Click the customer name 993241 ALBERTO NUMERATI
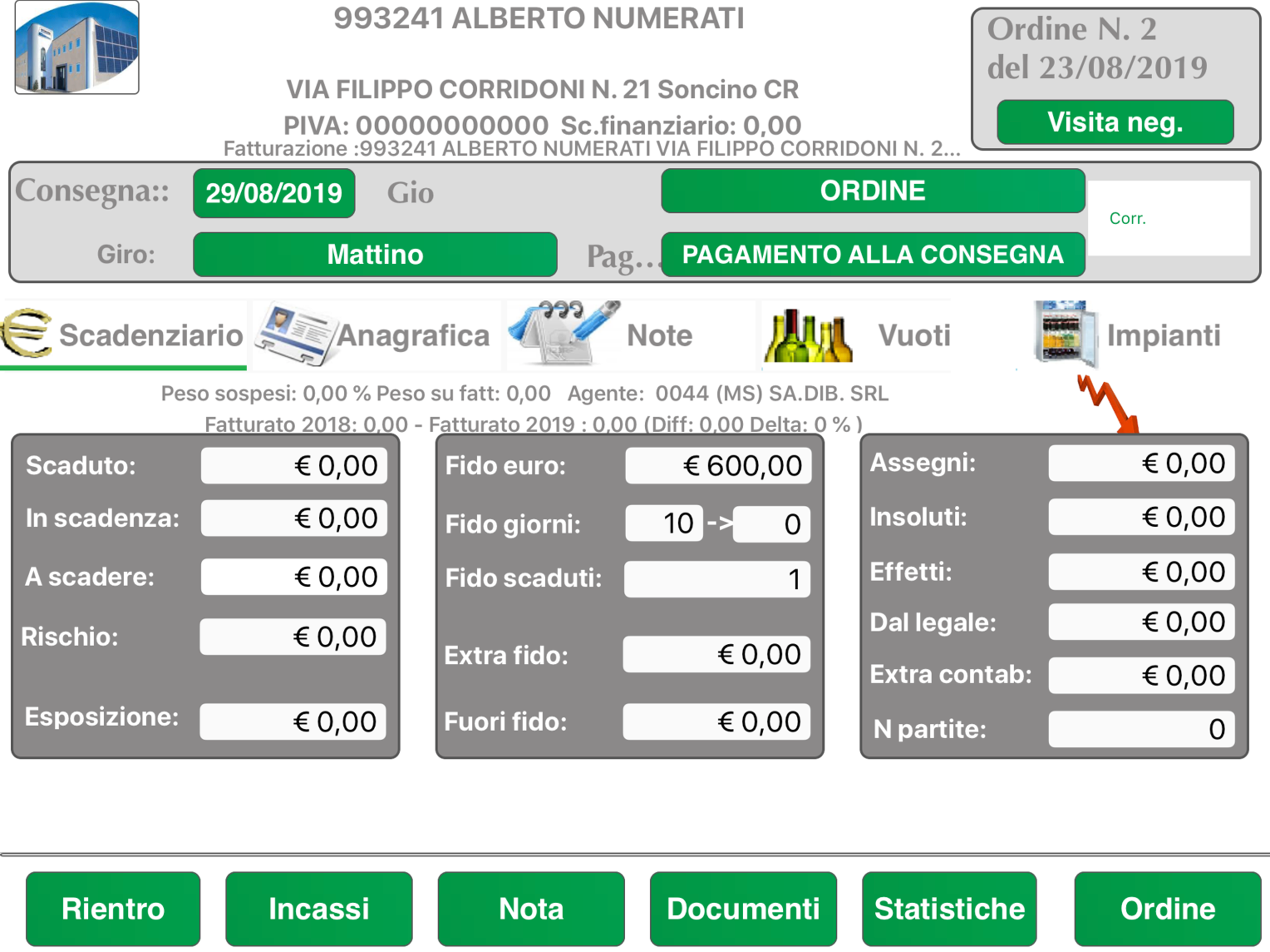The image size is (1270, 952). [539, 19]
